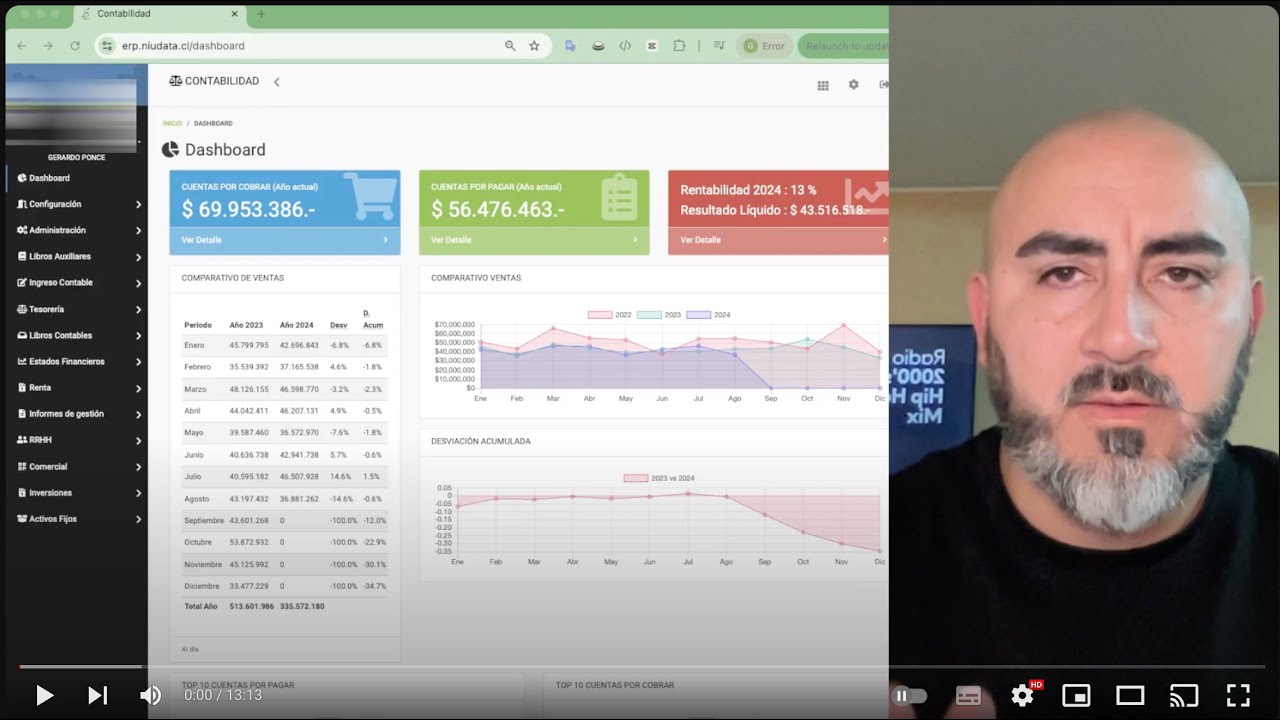Toggle the 2024 series in chart legend
Viewport: 1280px width, 720px height.
708,315
